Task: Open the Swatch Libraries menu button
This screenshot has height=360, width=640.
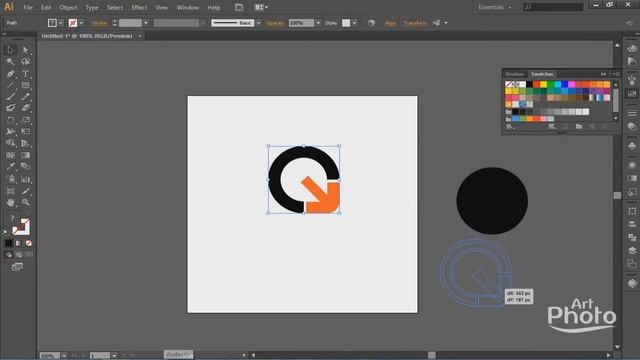Action: (x=509, y=127)
